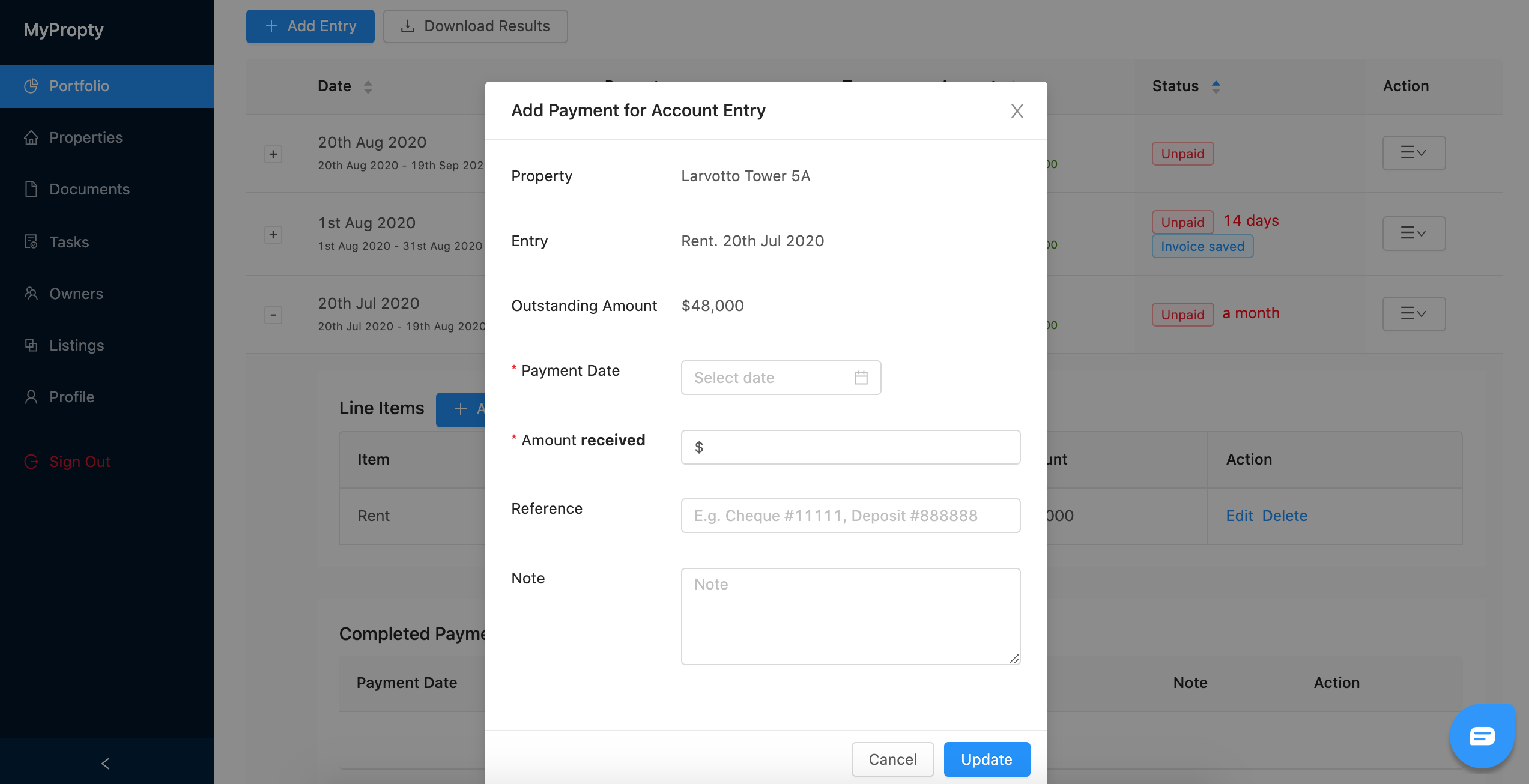This screenshot has height=784, width=1529.
Task: Click the Portfolio pie chart icon
Action: 31,86
